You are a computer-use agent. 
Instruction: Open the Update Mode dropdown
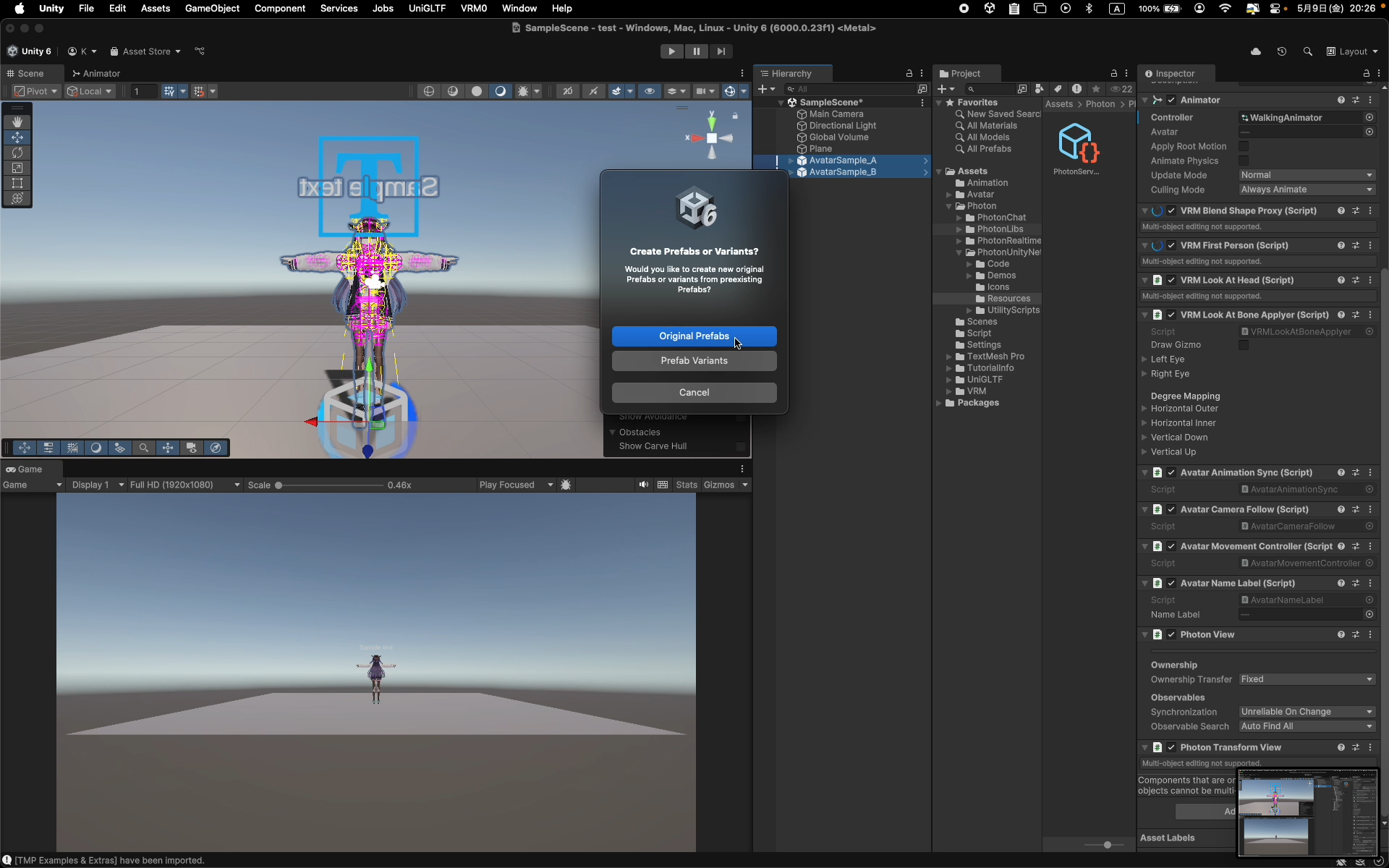1307,175
